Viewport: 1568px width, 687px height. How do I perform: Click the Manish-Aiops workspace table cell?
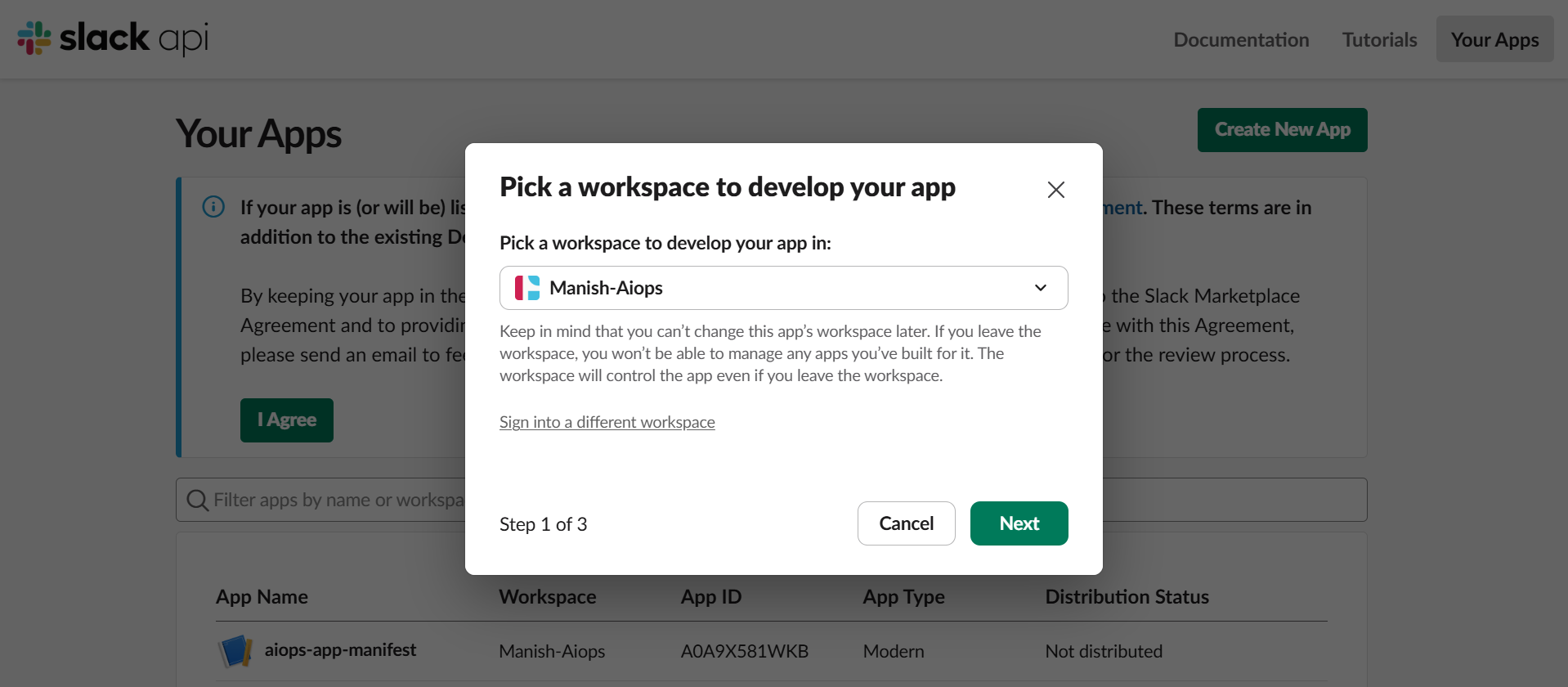[x=552, y=651]
